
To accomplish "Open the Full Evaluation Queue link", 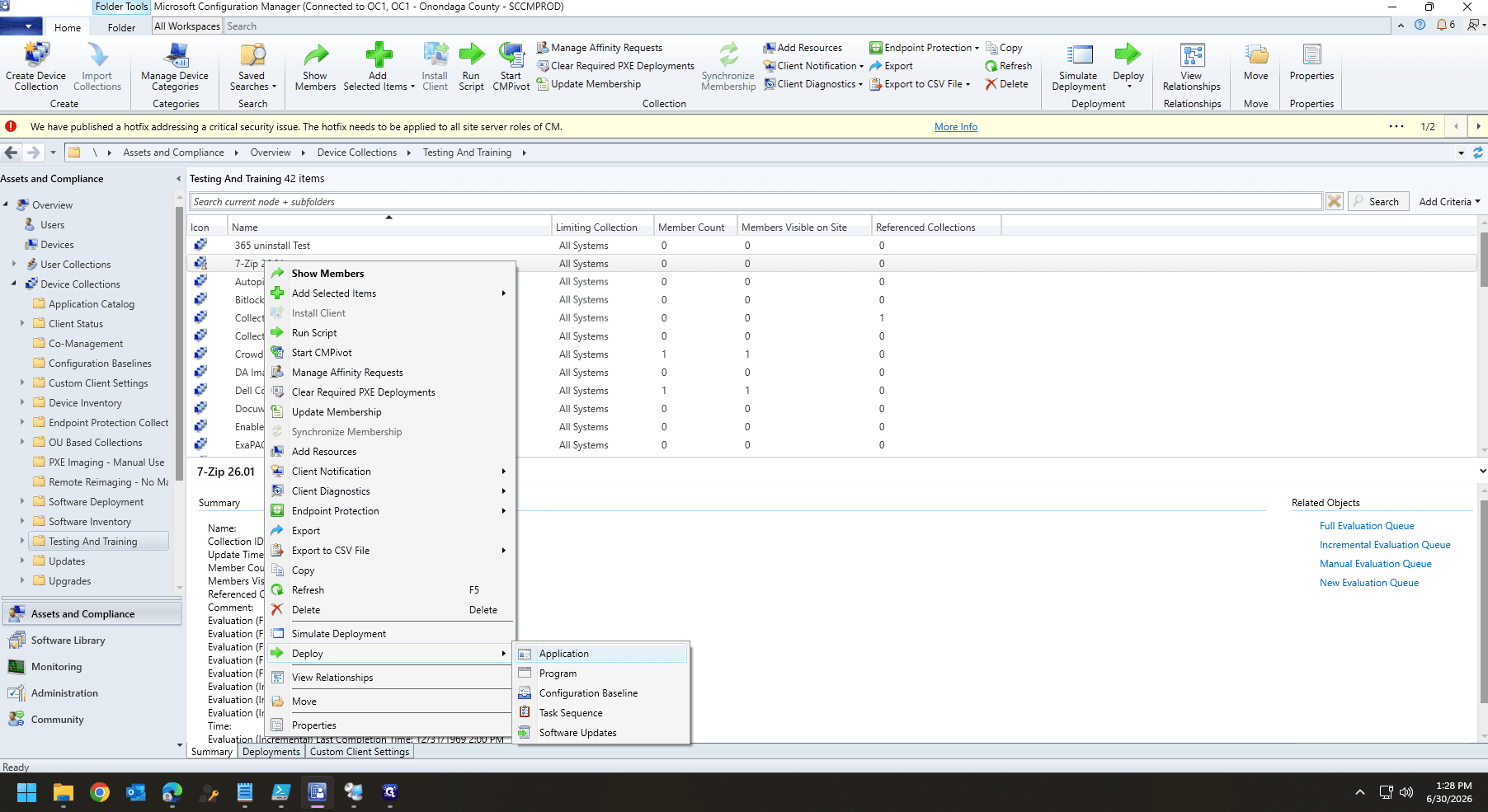I will point(1366,526).
